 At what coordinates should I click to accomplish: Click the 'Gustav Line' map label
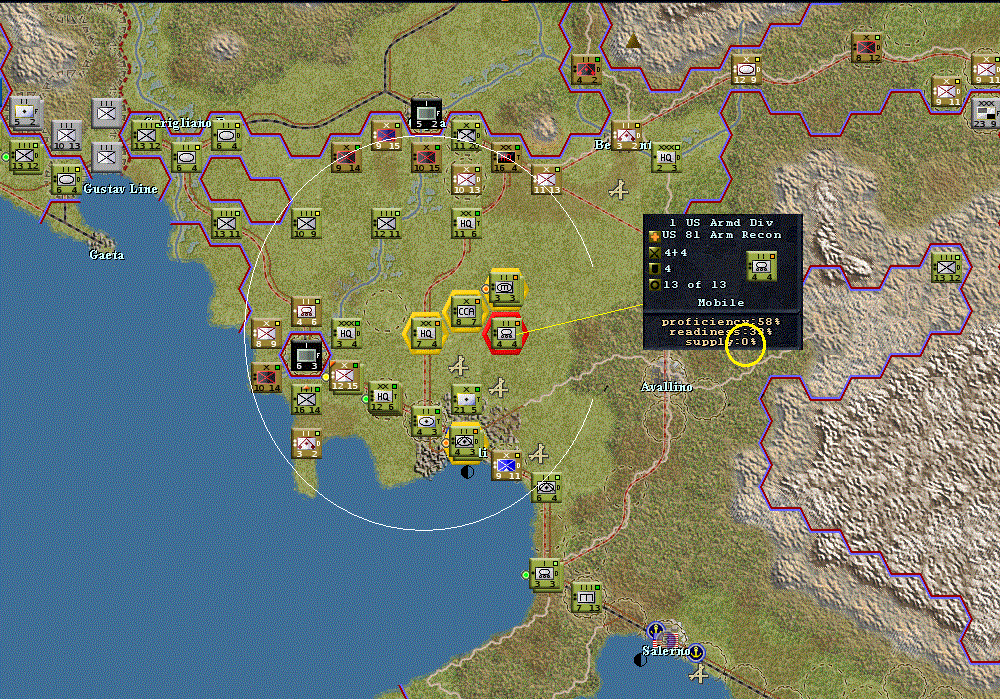pyautogui.click(x=121, y=188)
